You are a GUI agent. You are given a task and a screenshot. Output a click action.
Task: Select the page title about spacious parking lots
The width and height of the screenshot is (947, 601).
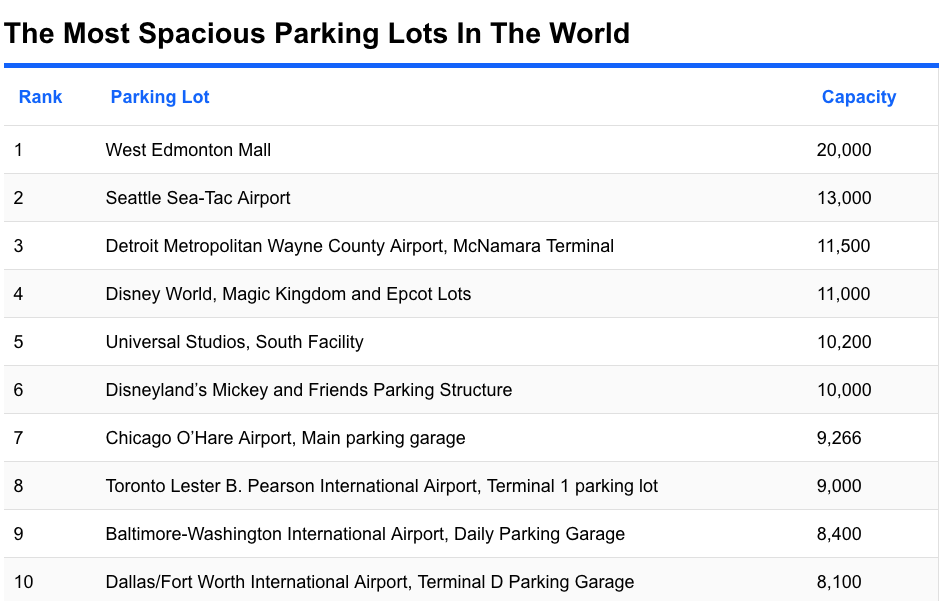tap(317, 33)
